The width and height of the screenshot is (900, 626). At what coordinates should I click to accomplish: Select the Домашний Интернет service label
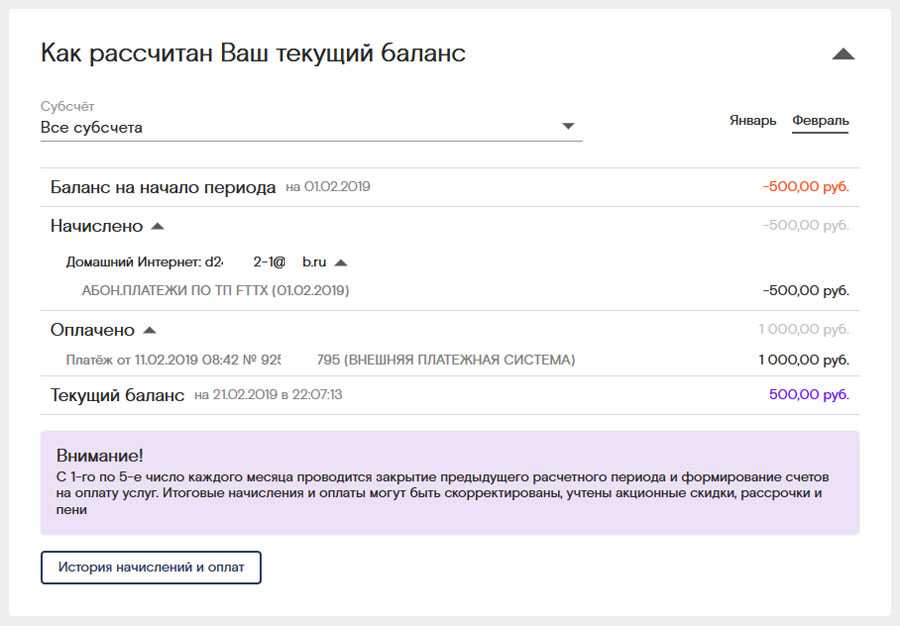[195, 262]
